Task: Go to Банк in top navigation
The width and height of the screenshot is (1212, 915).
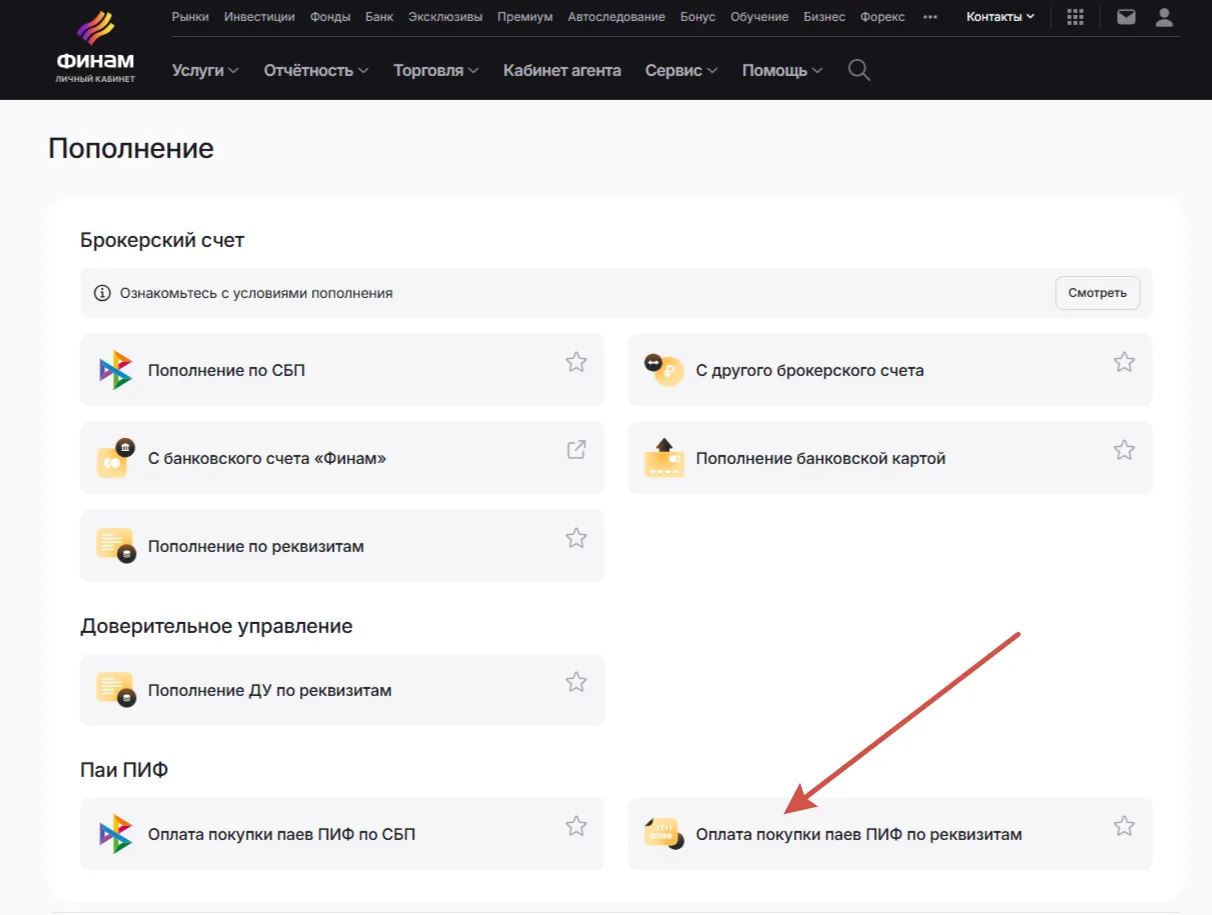Action: click(x=379, y=17)
